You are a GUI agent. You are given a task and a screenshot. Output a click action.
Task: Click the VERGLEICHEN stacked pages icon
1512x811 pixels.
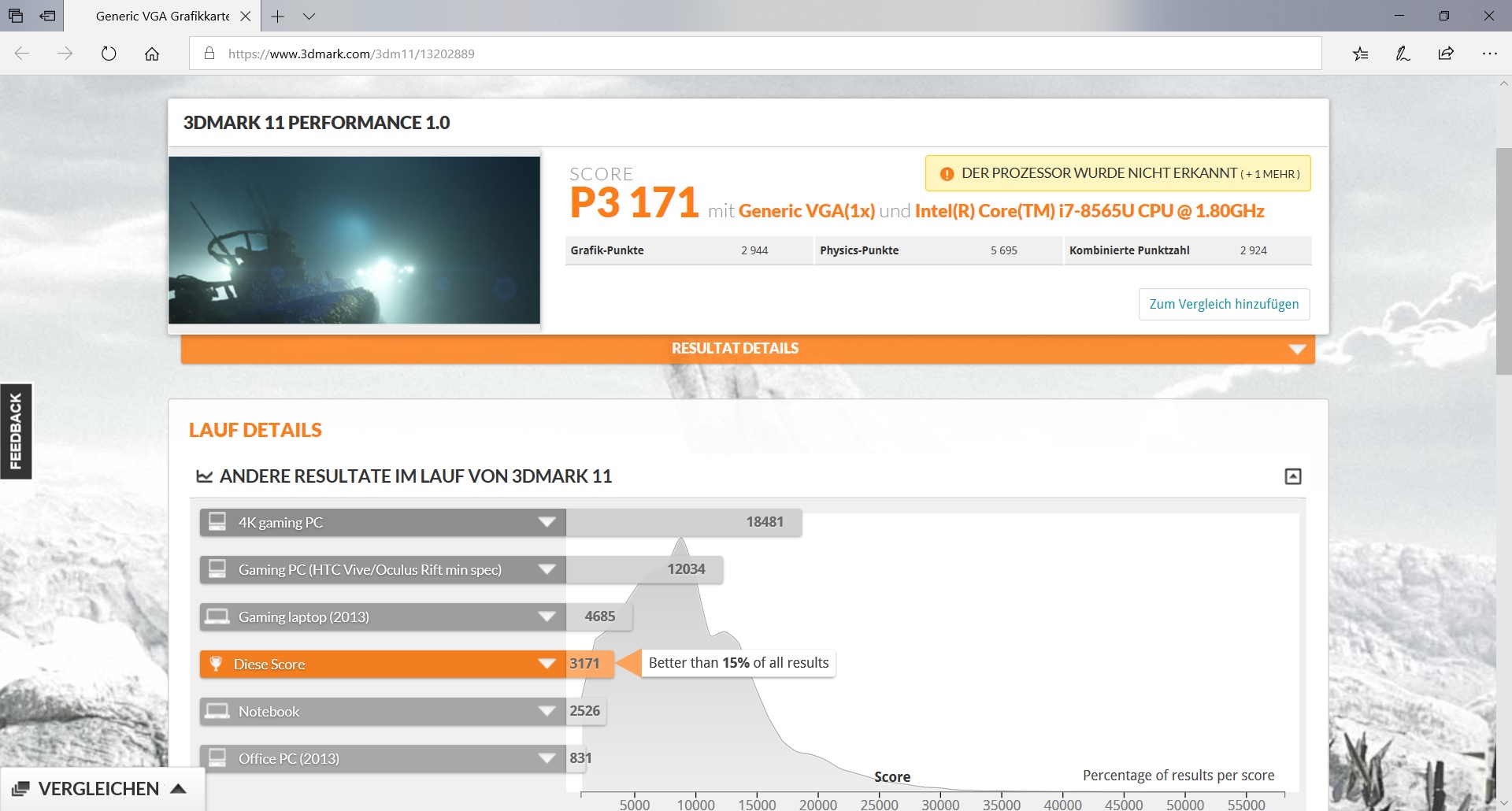[x=20, y=788]
